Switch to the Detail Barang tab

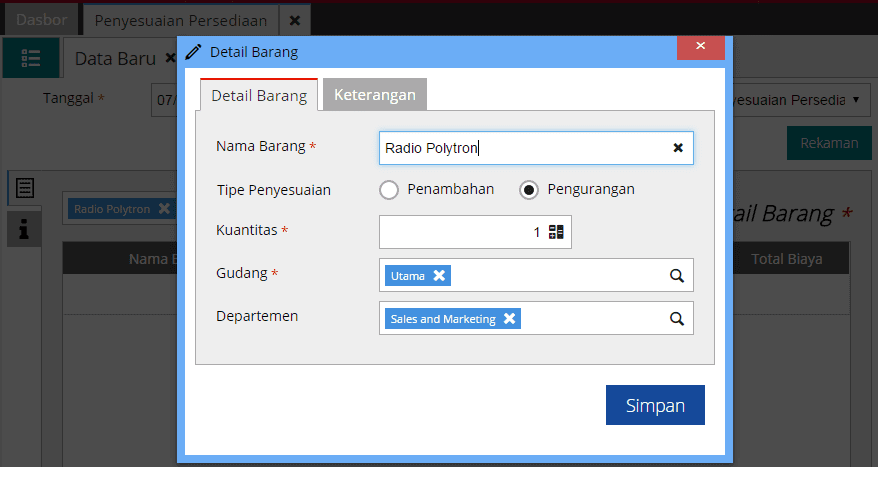[259, 96]
